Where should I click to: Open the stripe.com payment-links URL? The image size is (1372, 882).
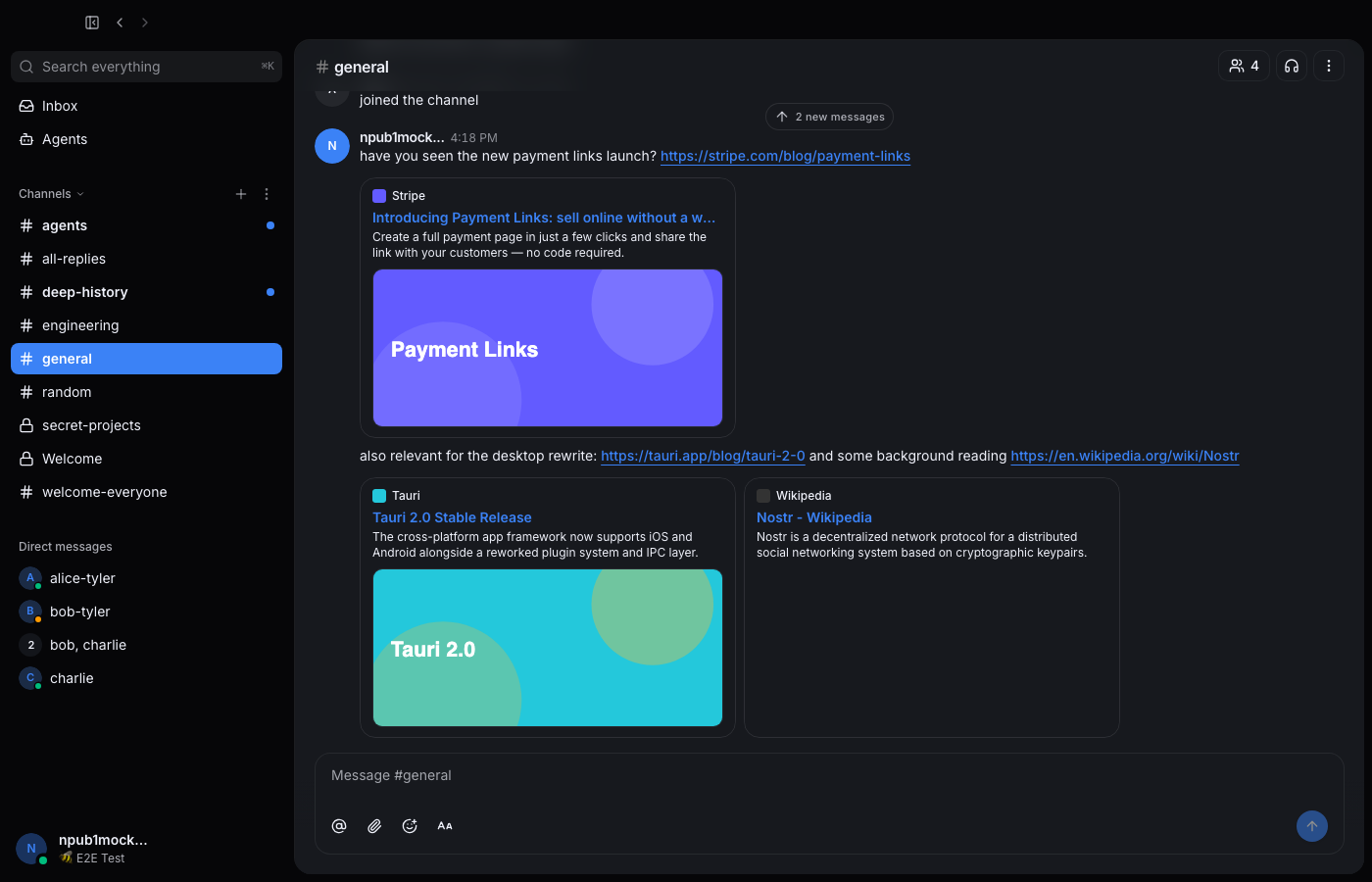click(x=785, y=156)
